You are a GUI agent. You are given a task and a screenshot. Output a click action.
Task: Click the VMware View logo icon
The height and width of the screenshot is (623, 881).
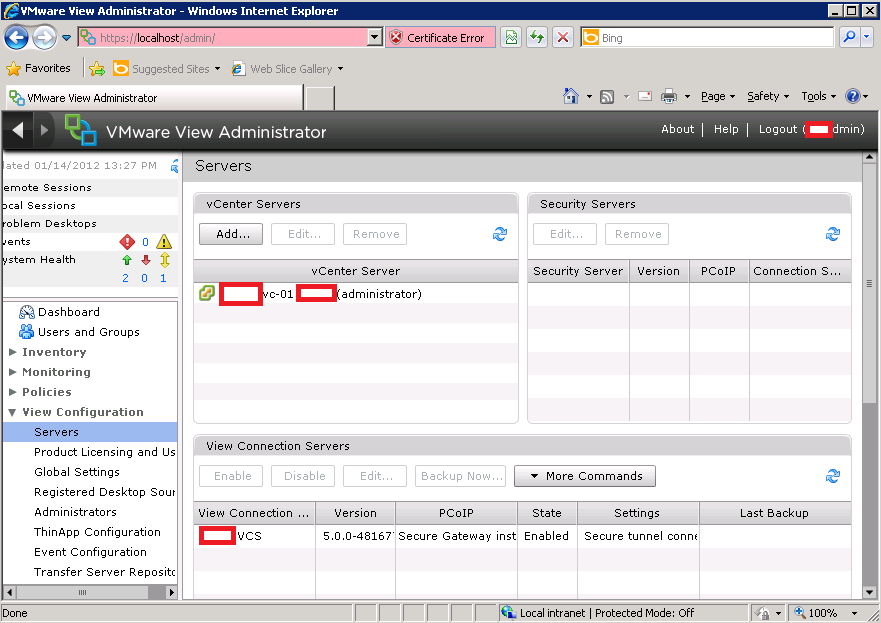80,130
